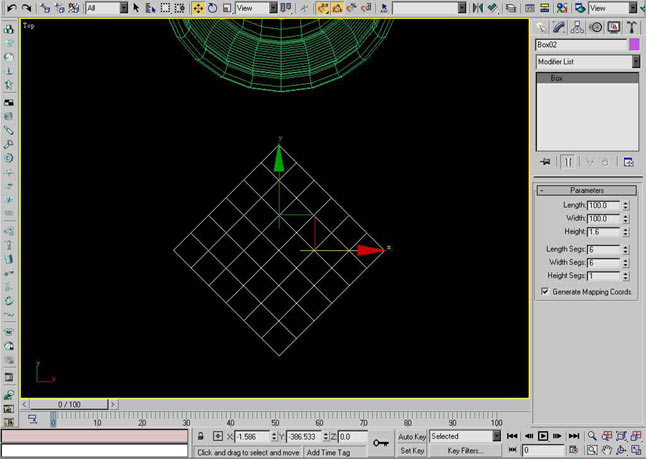This screenshot has width=646, height=459.
Task: Click the Width spinner arrows
Action: click(626, 218)
